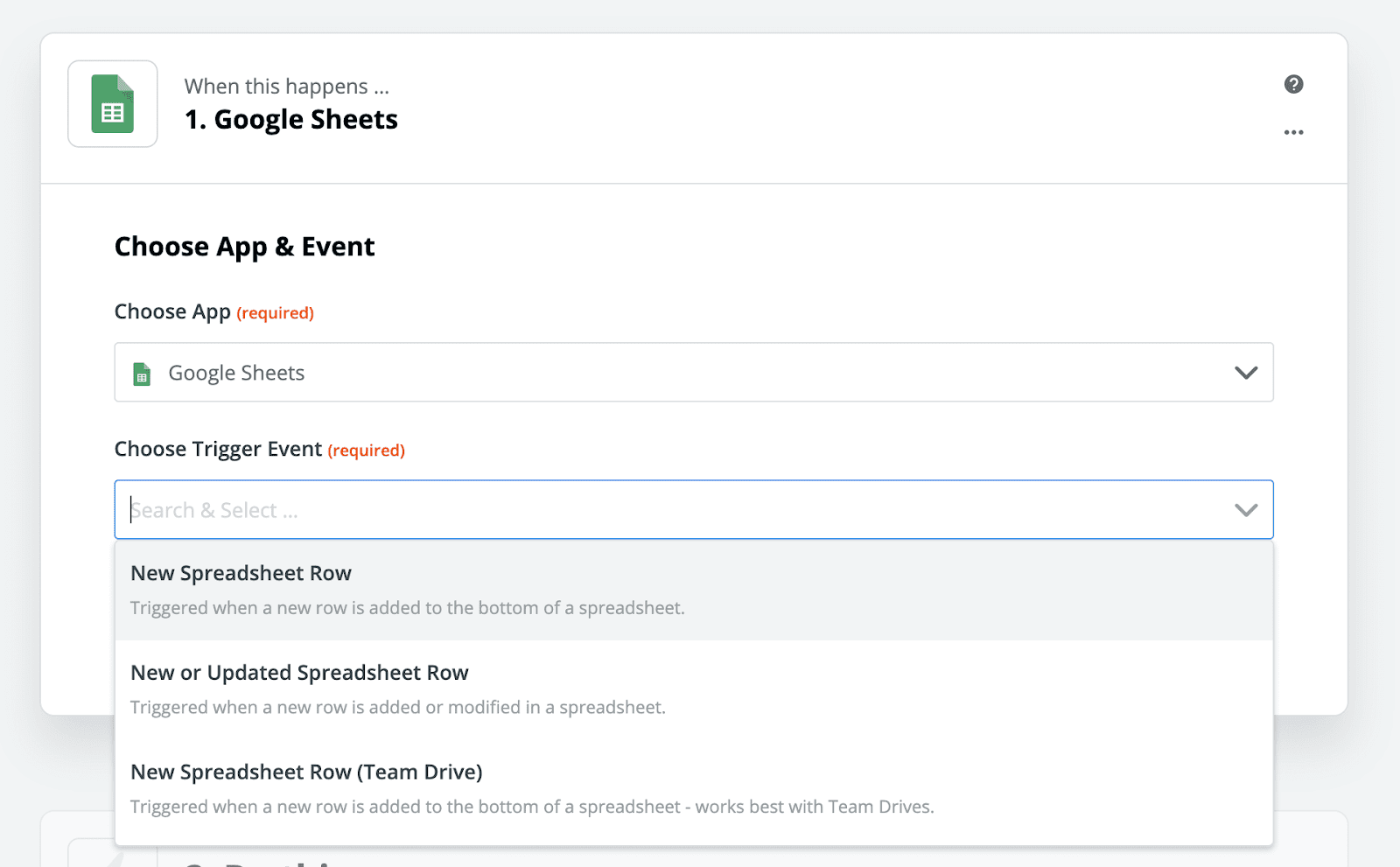Expand the Choose App dropdown chevron
Screen dimensions: 1400x867
tap(1245, 373)
